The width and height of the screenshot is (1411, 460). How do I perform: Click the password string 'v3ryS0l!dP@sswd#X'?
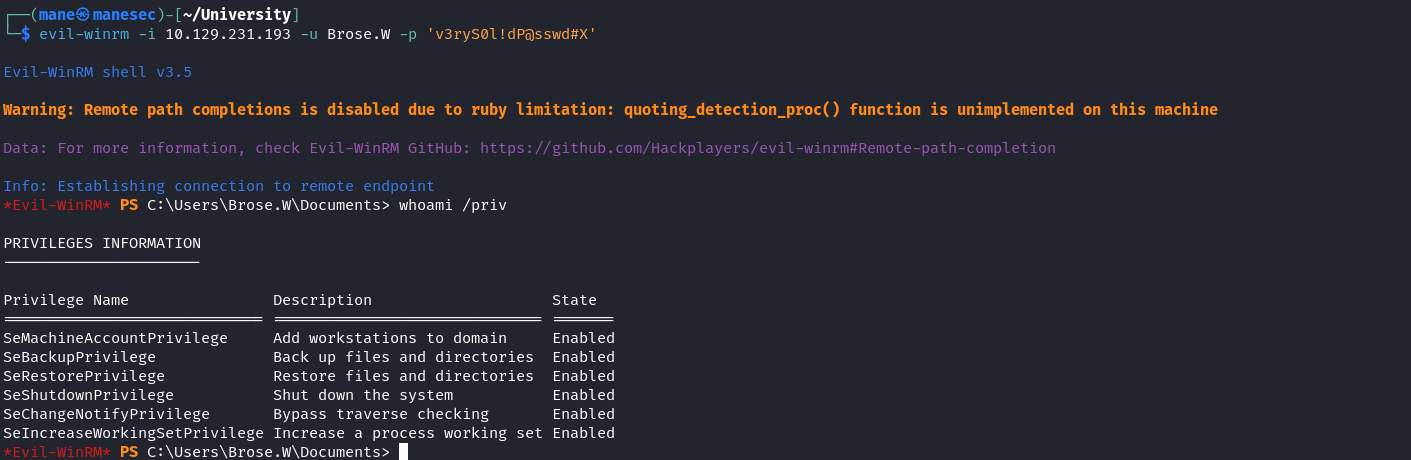click(x=511, y=34)
